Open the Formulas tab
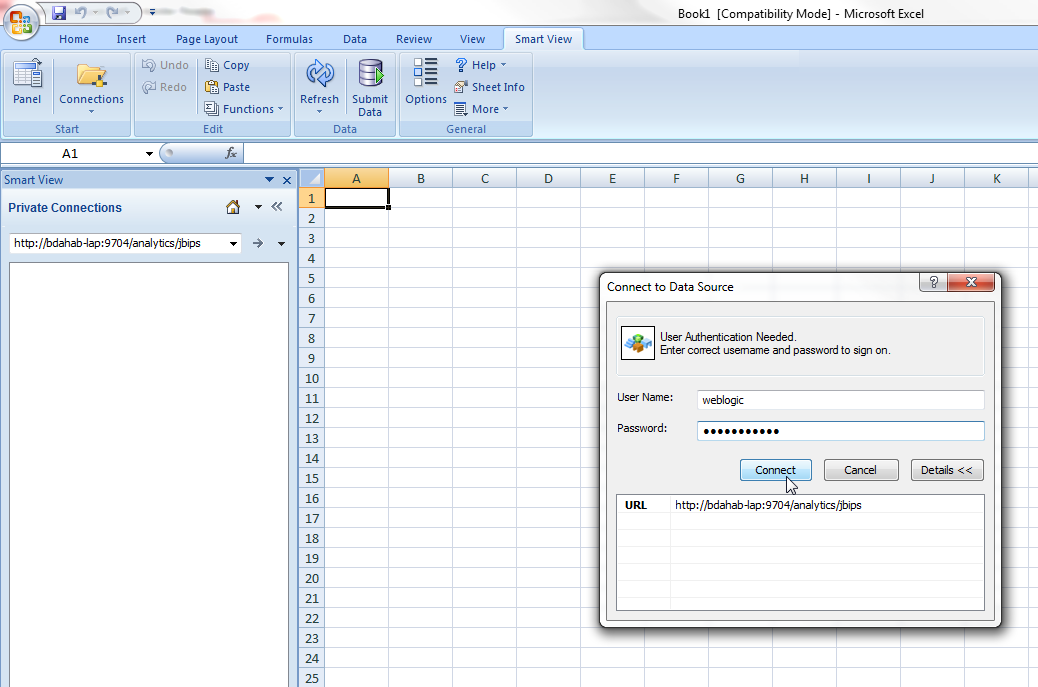 pyautogui.click(x=289, y=39)
